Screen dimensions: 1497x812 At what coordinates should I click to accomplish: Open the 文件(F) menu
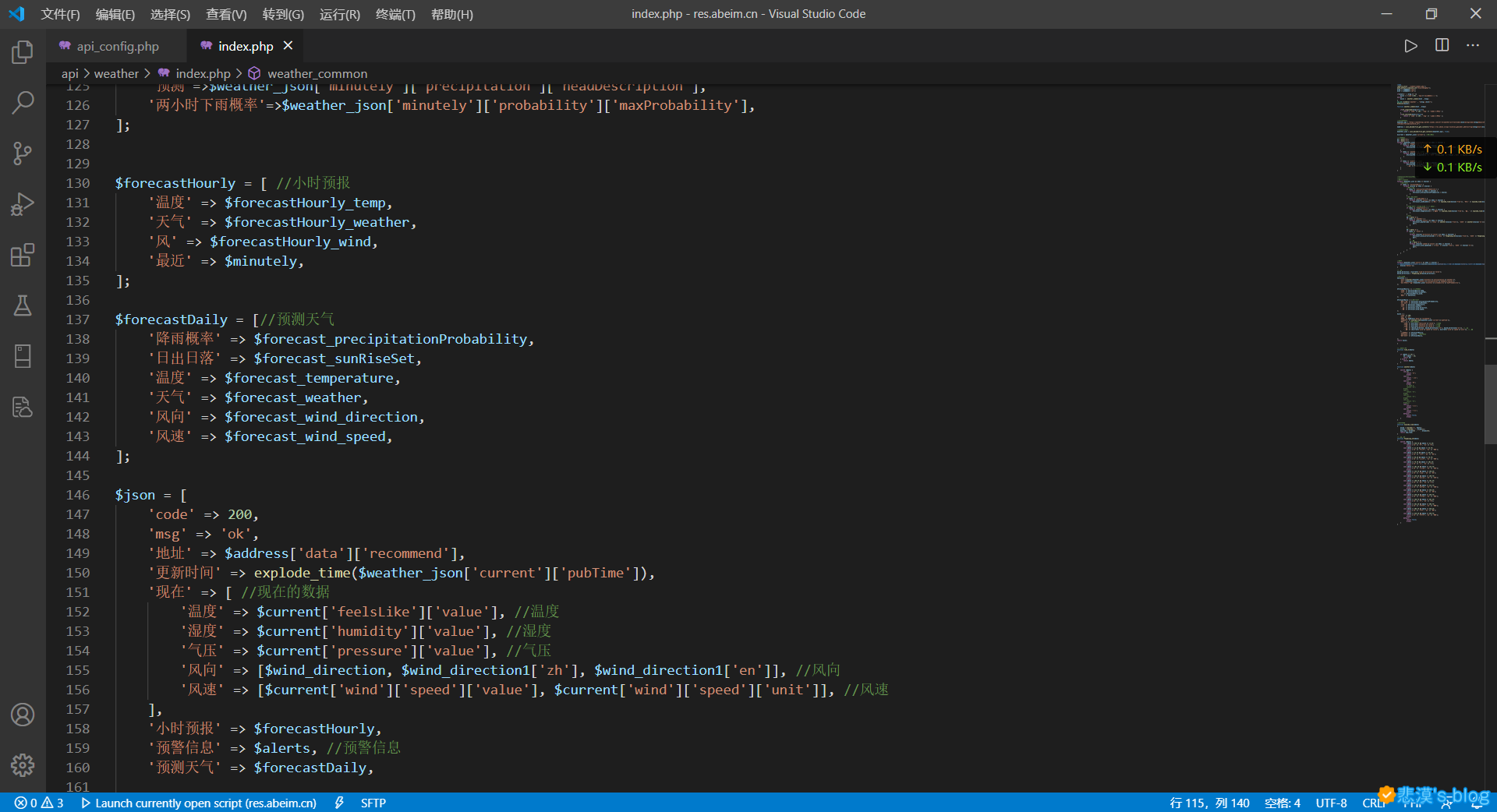(60, 14)
